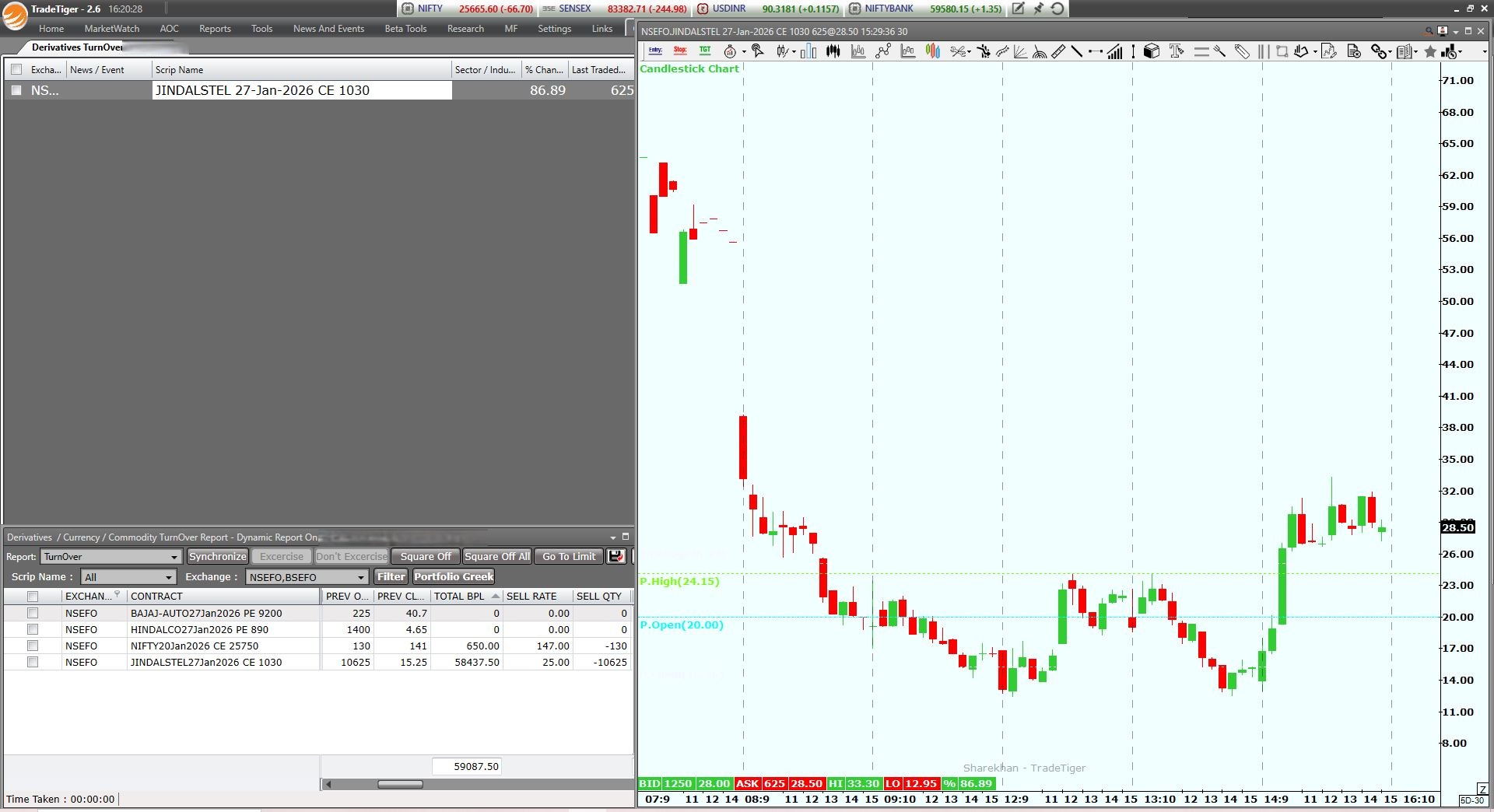Select the trend line drawing tool

click(x=1077, y=51)
